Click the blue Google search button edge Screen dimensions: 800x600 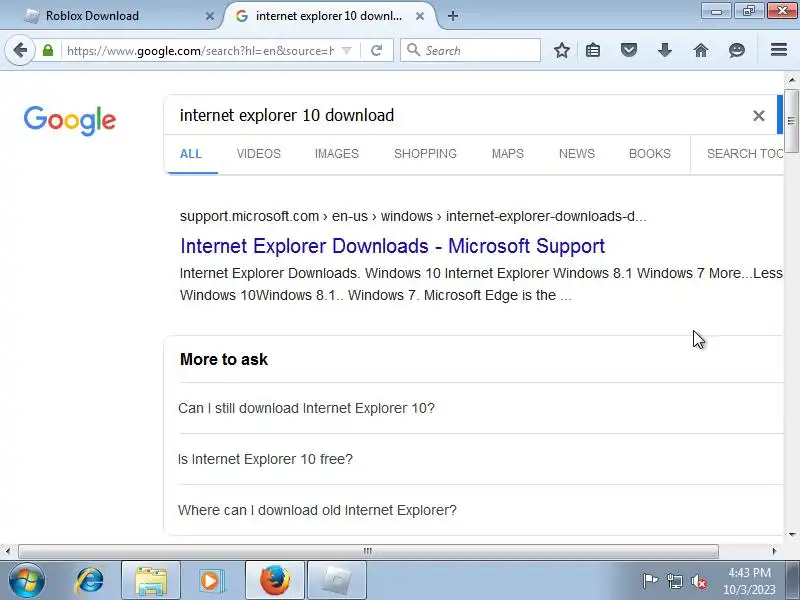780,115
